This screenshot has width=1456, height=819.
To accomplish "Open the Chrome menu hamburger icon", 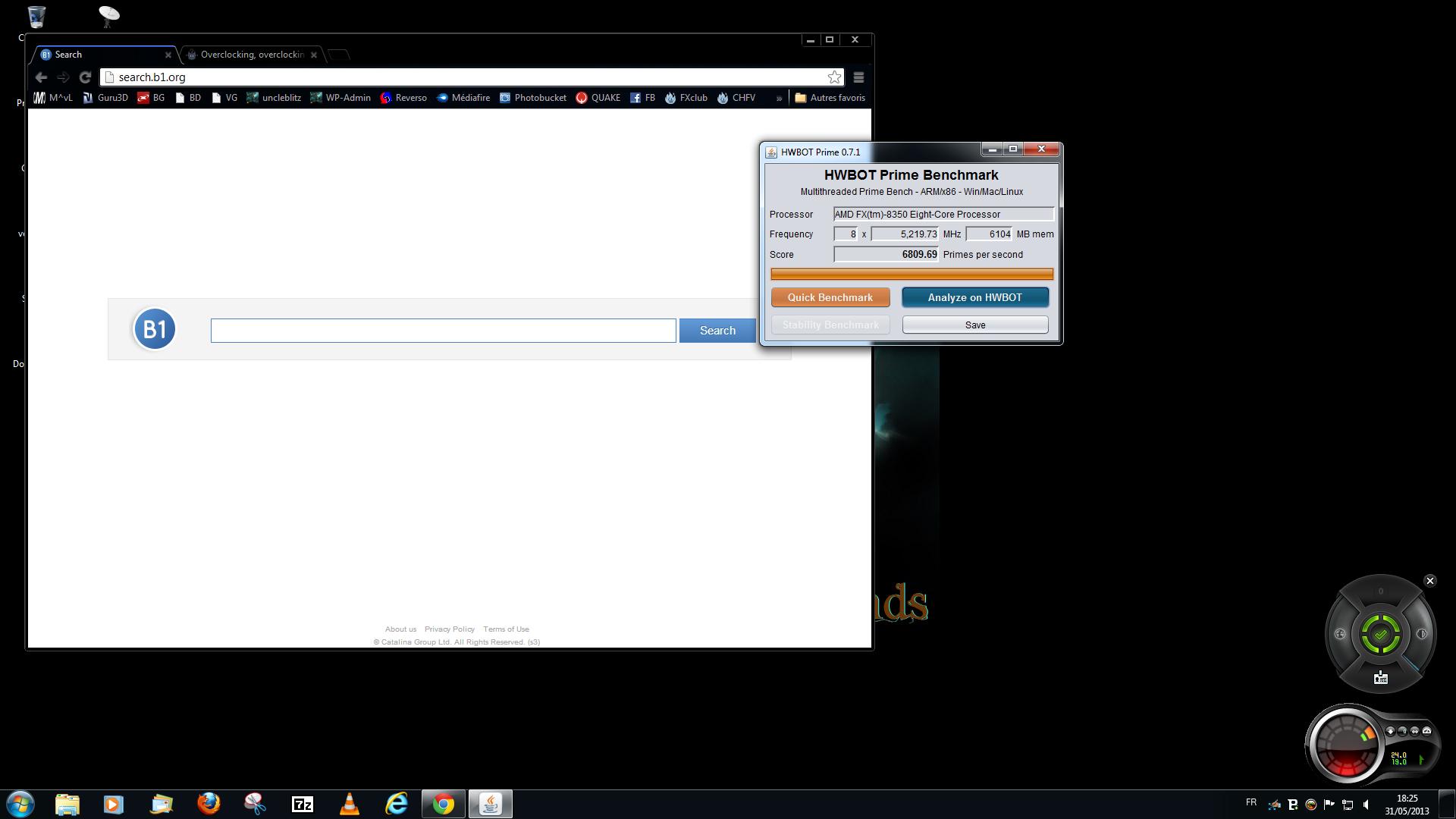I will tap(858, 77).
